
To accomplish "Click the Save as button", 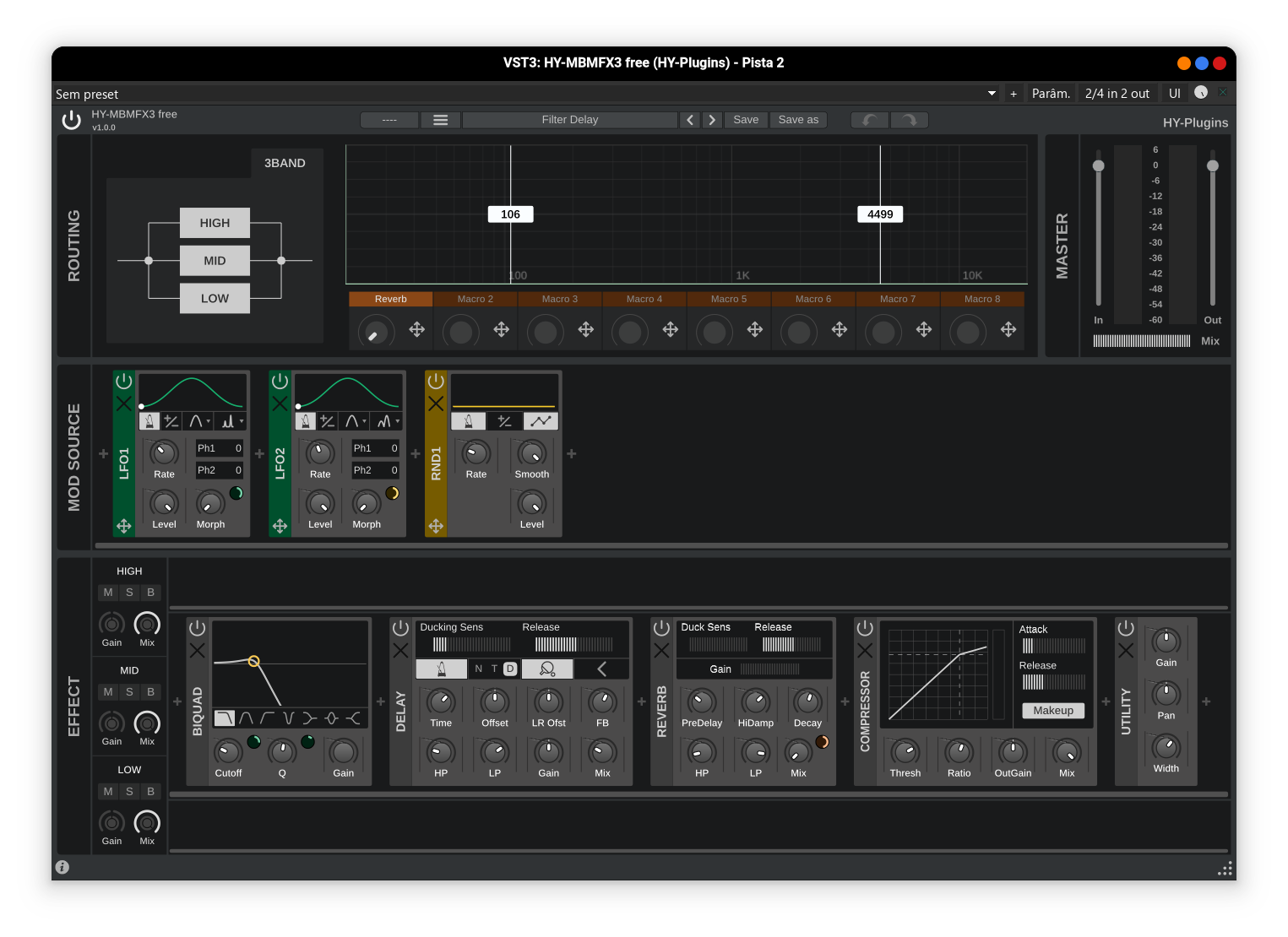I will point(797,119).
